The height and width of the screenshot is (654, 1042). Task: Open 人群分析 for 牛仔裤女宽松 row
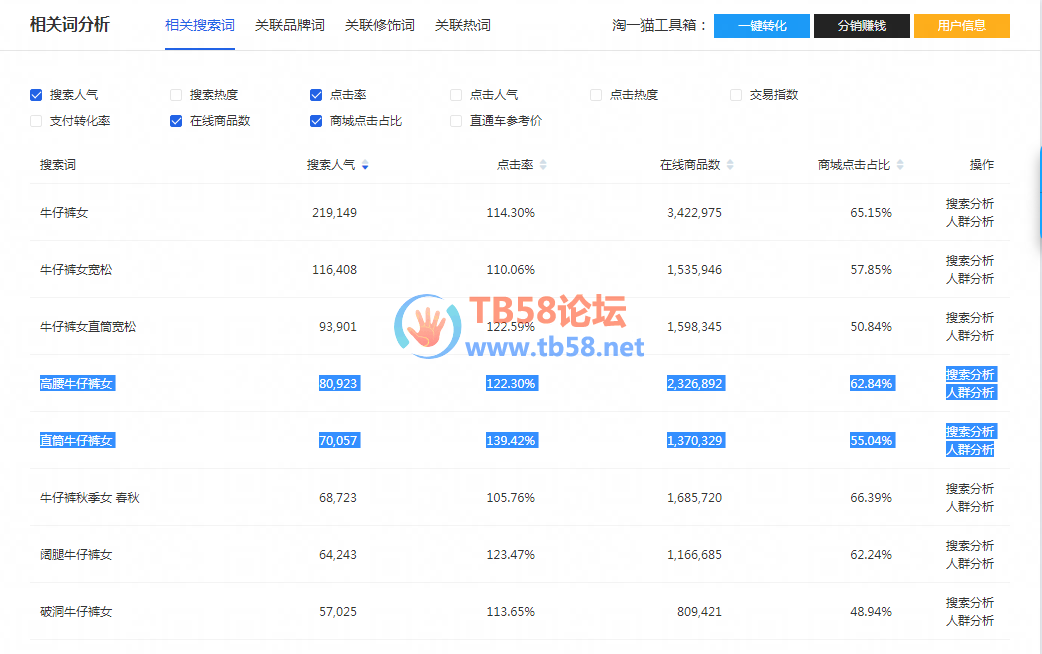pyautogui.click(x=969, y=279)
